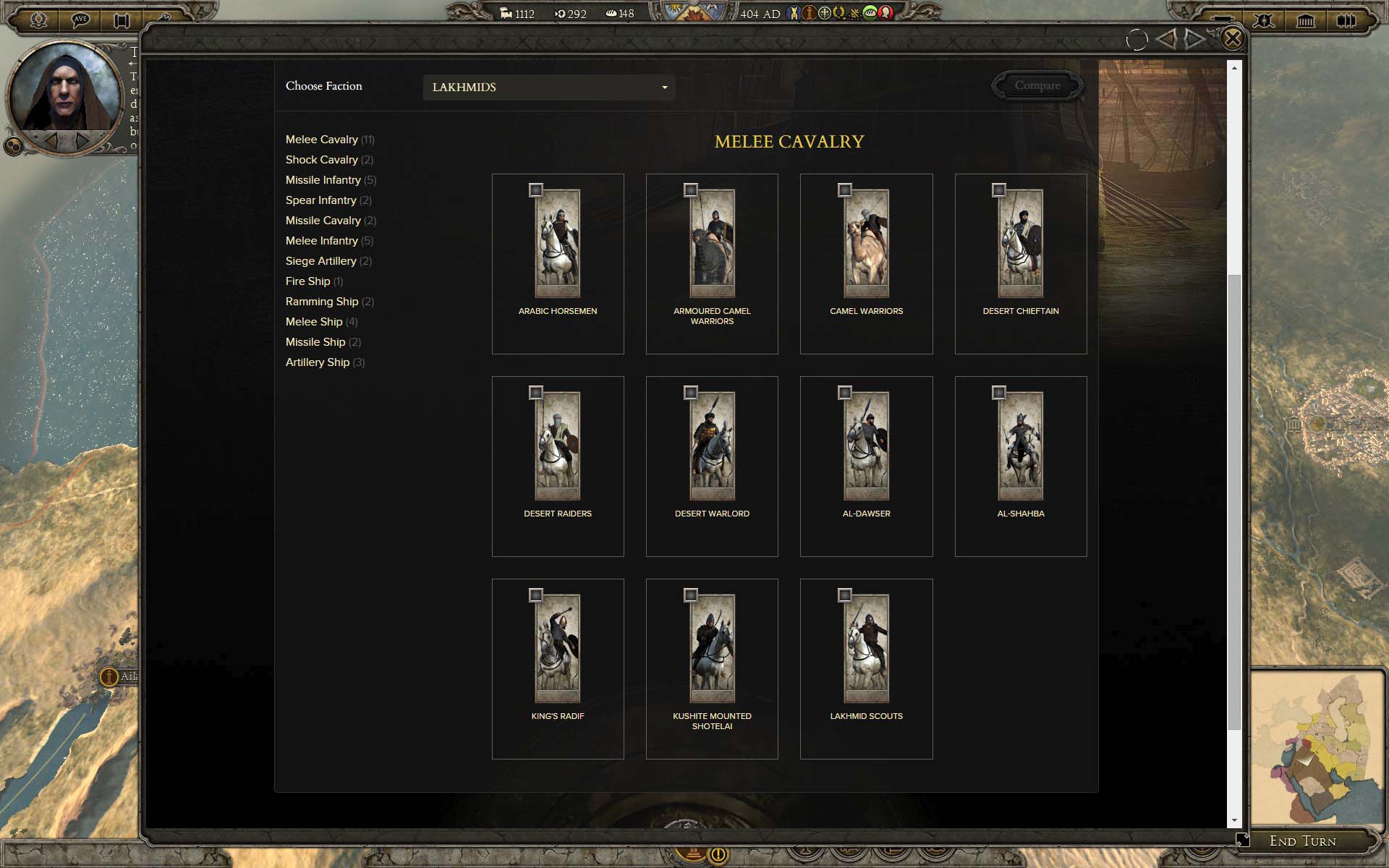Tick the Kushite Mounted Shotelai checkbox

[x=691, y=595]
